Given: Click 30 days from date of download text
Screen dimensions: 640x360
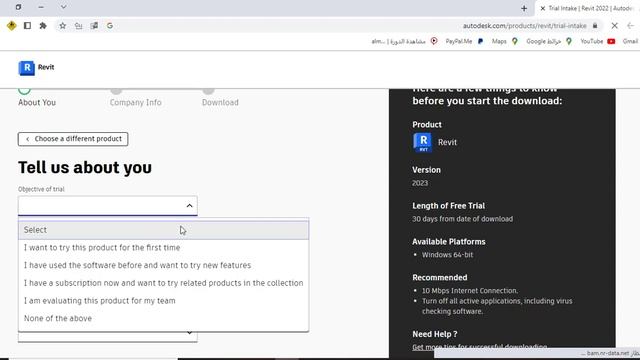Looking at the screenshot, I should [462, 219].
